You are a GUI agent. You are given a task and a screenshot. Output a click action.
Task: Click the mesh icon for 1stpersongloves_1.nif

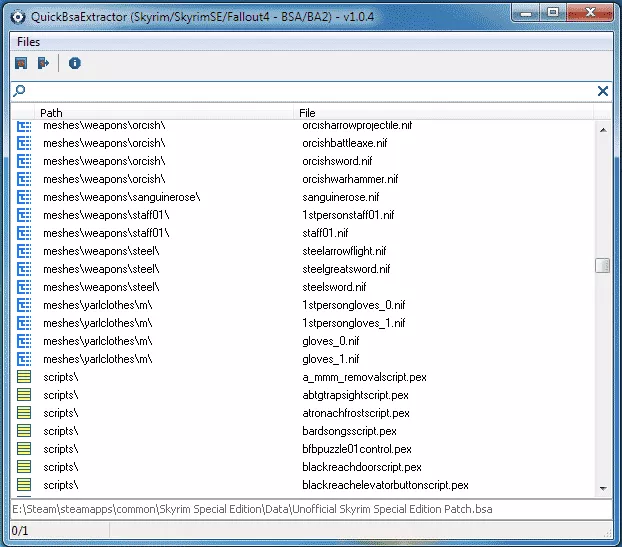[x=24, y=323]
